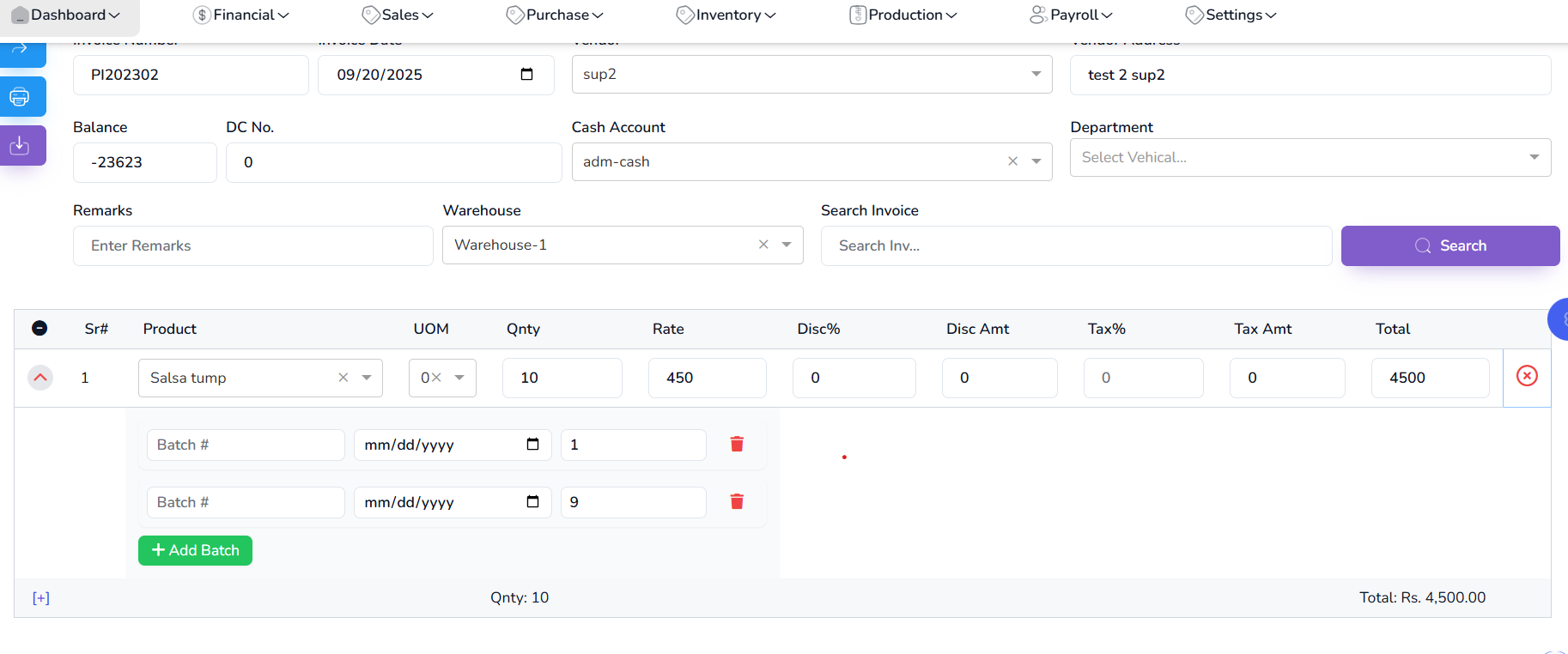Toggle the black minus icon in table header
The image size is (1568, 654).
click(40, 328)
